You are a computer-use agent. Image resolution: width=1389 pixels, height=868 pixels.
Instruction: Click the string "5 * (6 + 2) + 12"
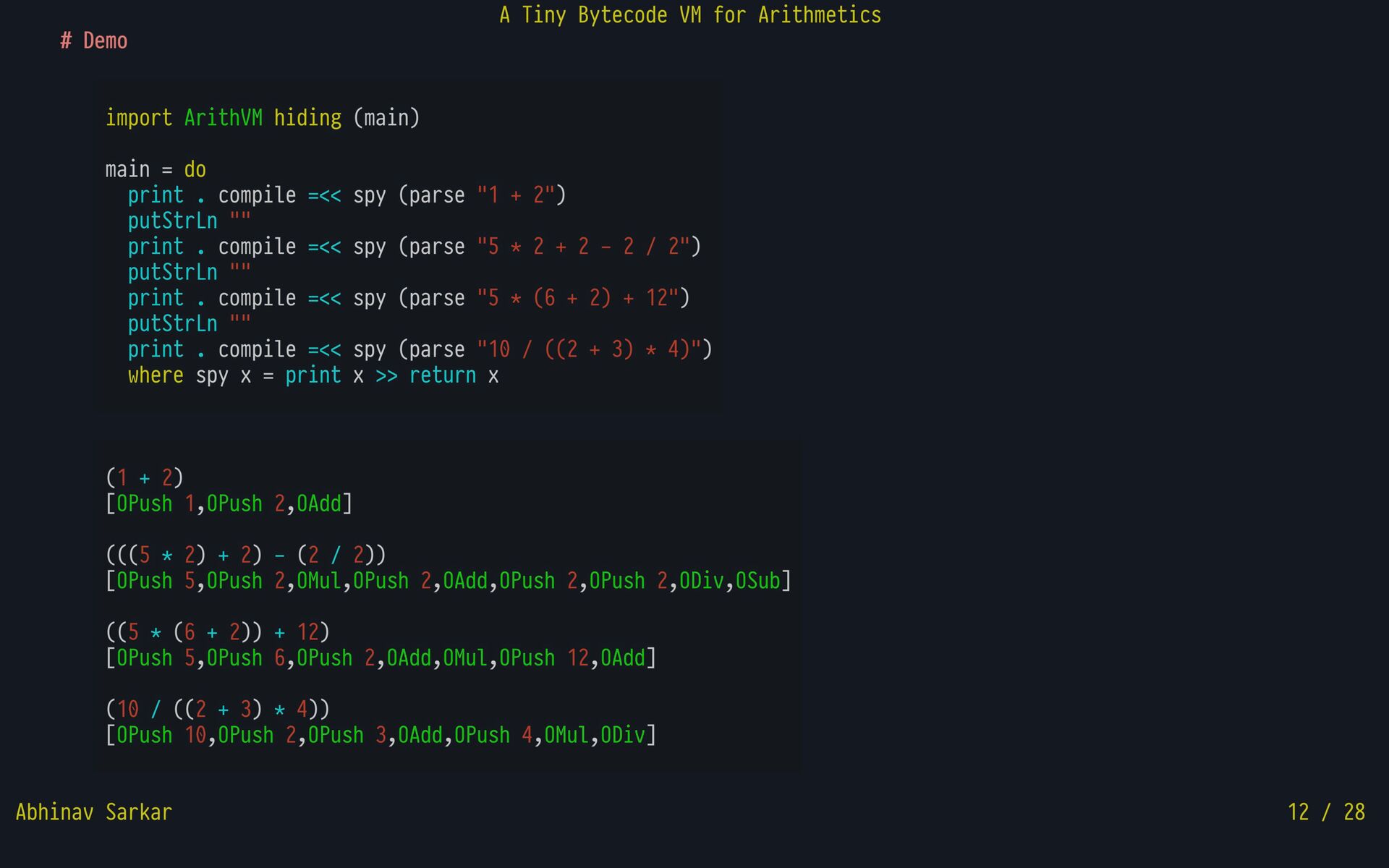click(577, 298)
